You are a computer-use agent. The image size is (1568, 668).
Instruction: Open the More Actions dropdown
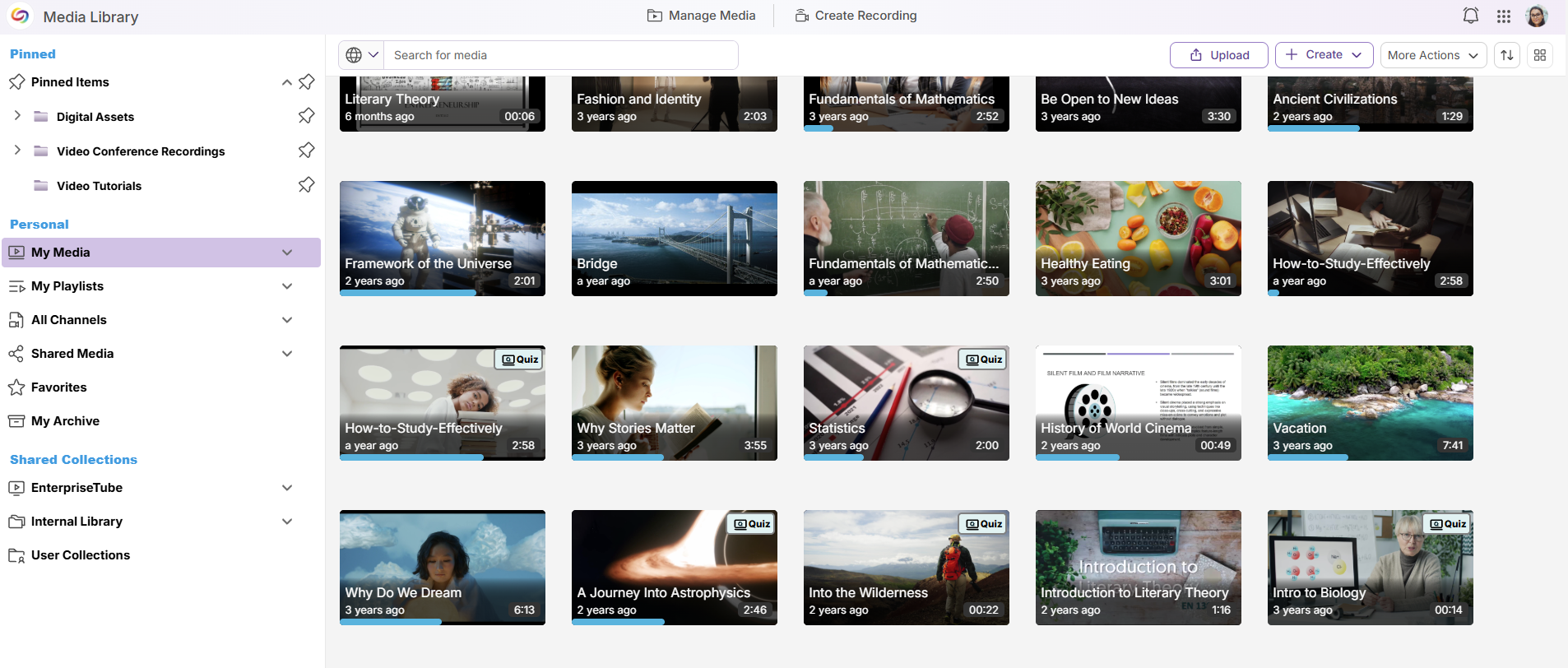(x=1433, y=55)
